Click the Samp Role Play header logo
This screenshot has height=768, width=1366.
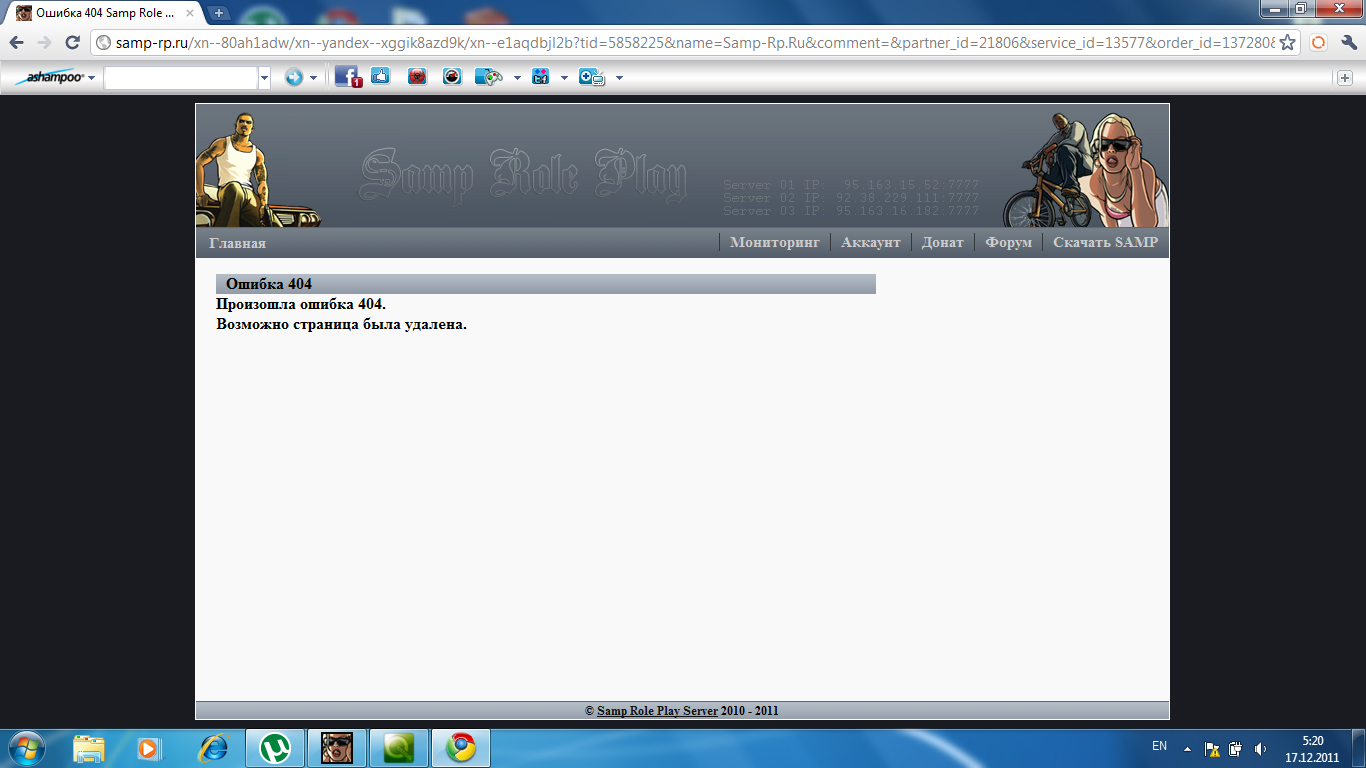523,176
